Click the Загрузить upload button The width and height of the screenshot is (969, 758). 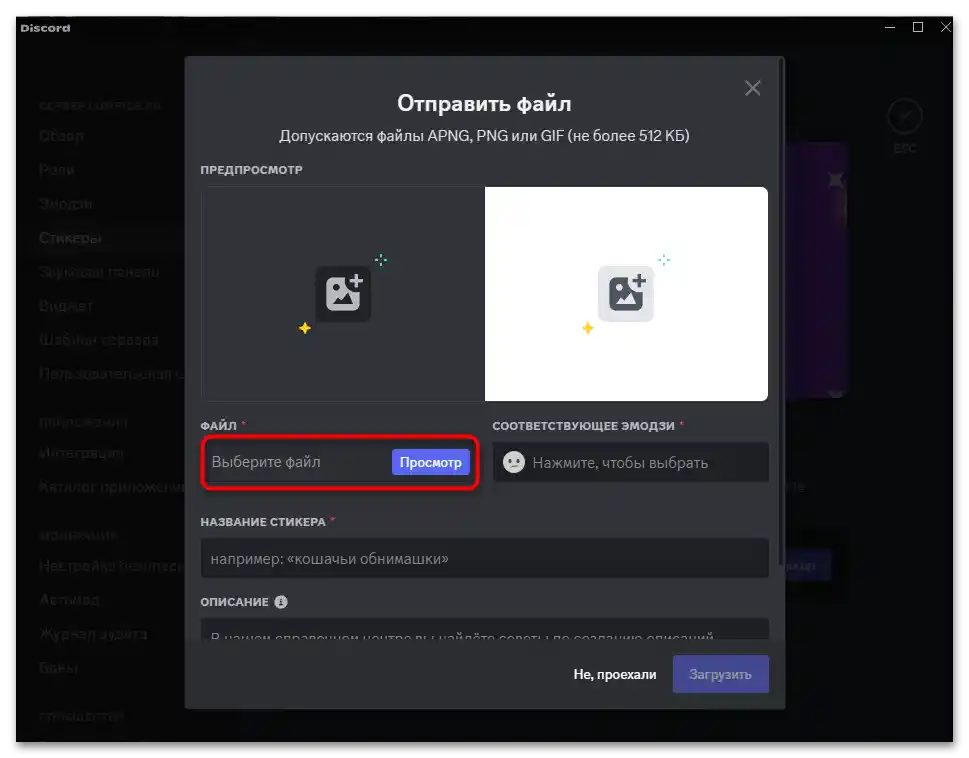(x=721, y=674)
